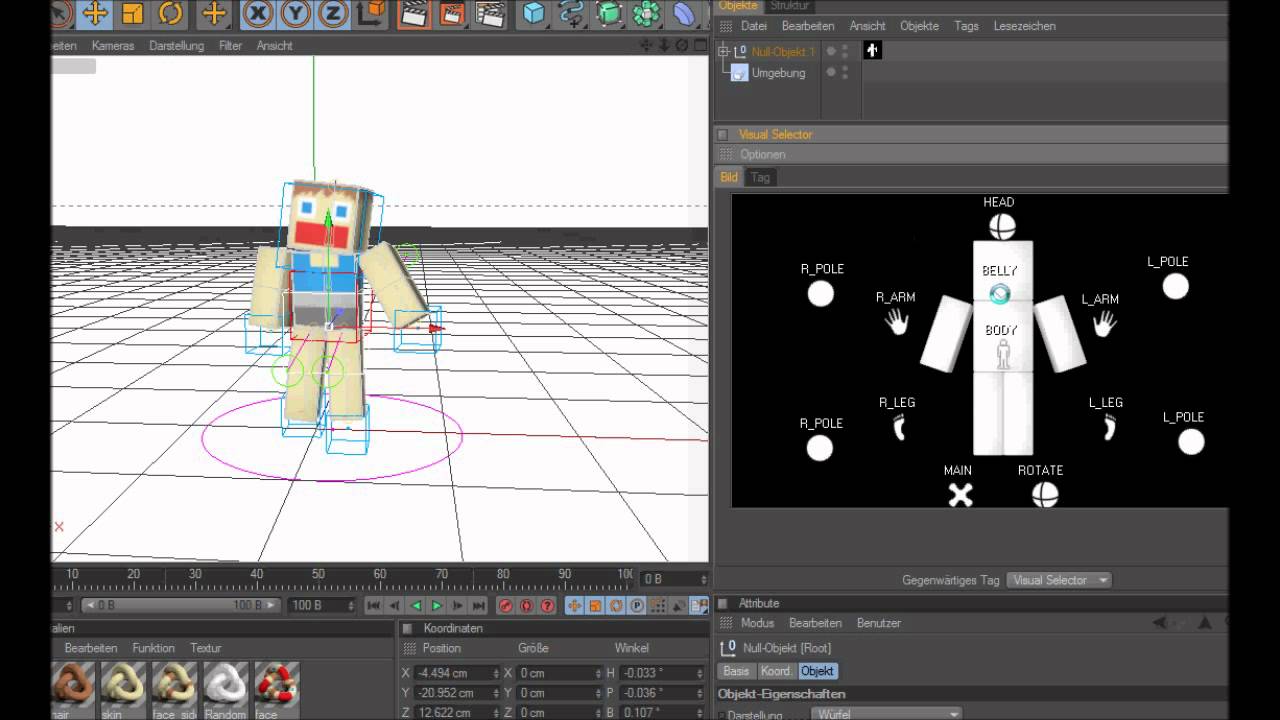Click frame 50 on the timeline ruler

[318, 576]
